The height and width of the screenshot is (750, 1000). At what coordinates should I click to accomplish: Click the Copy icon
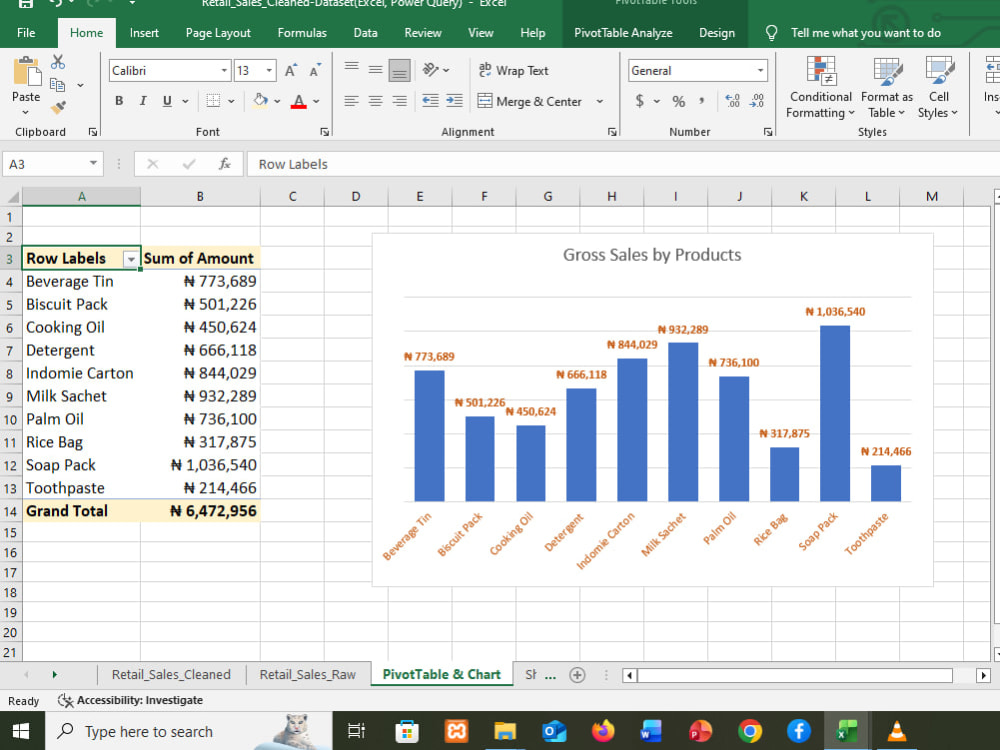57,84
